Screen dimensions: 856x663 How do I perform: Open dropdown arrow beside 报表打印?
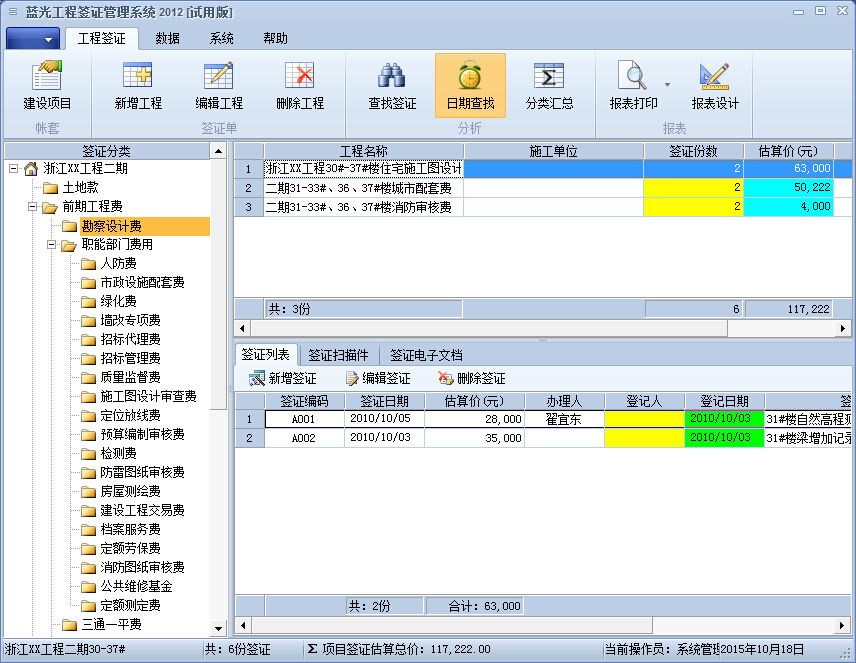(x=667, y=85)
